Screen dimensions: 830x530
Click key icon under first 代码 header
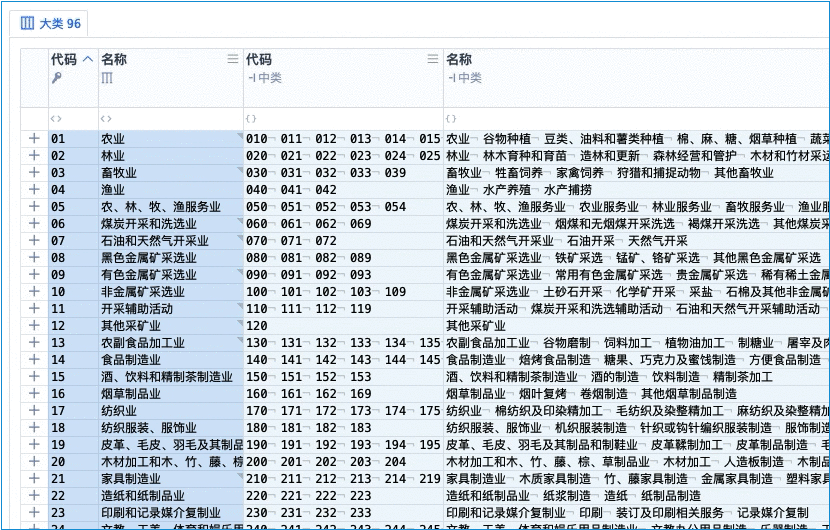point(57,78)
